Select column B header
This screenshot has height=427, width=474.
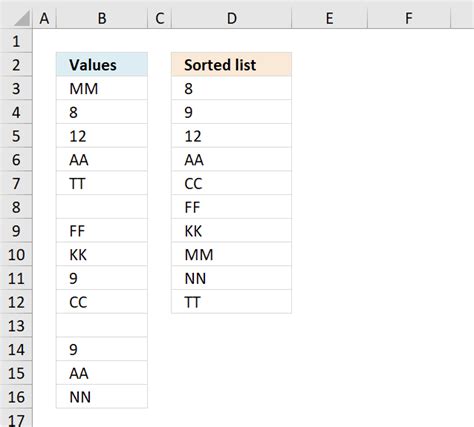(x=102, y=18)
